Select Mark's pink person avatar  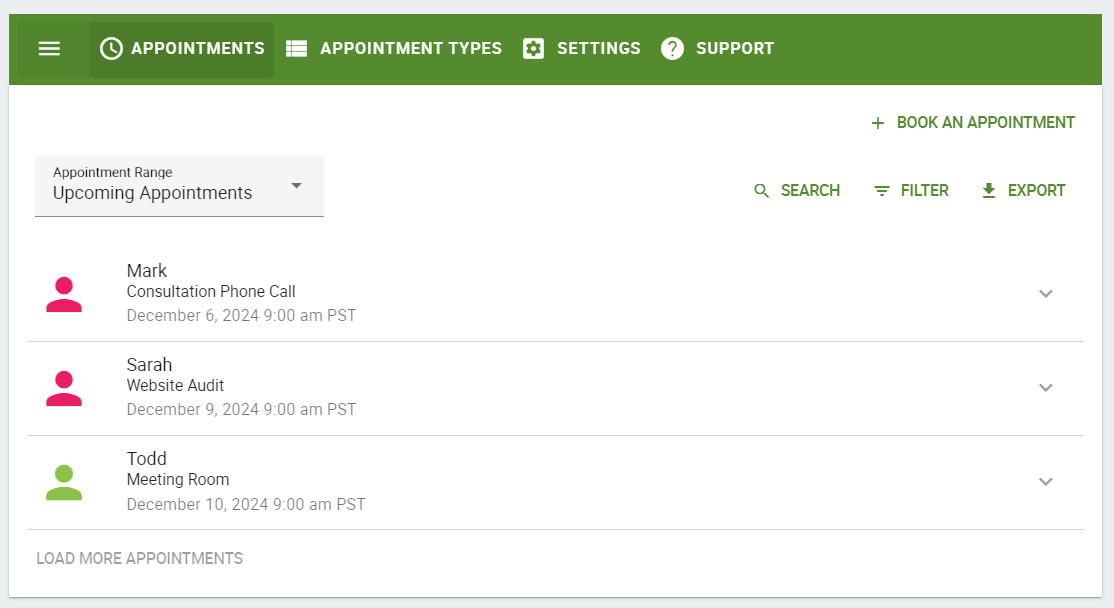tap(64, 294)
